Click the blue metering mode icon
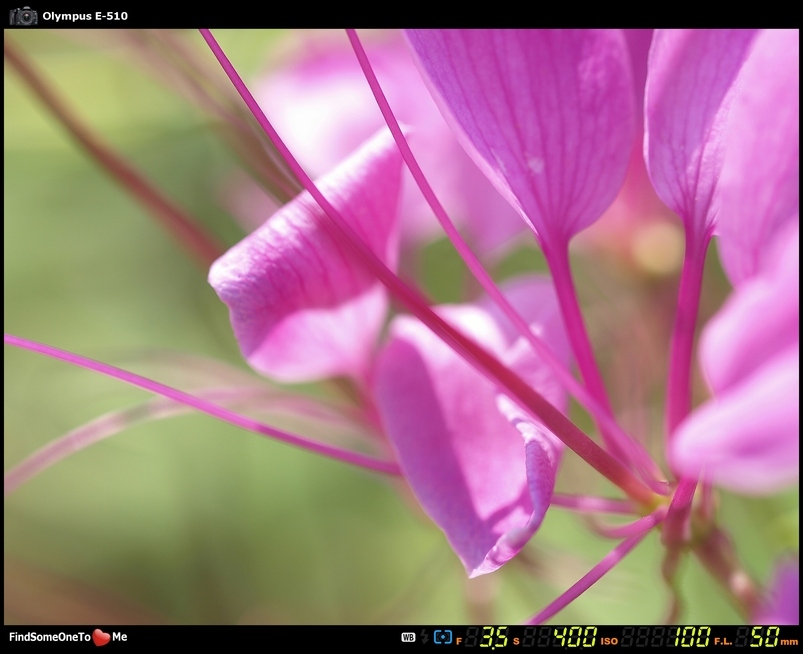The width and height of the screenshot is (803, 654). coord(443,637)
